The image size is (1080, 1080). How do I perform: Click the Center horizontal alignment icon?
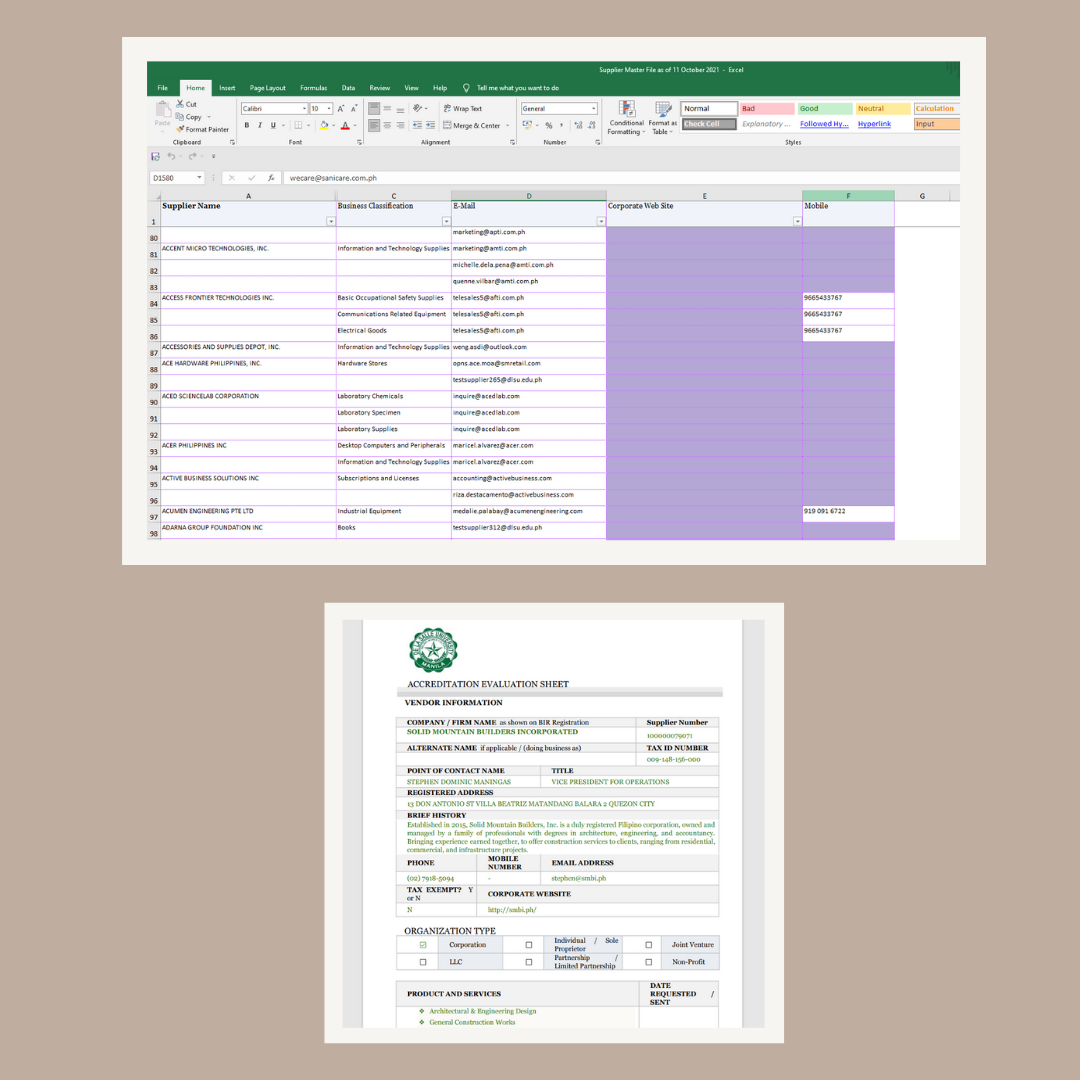click(x=387, y=125)
